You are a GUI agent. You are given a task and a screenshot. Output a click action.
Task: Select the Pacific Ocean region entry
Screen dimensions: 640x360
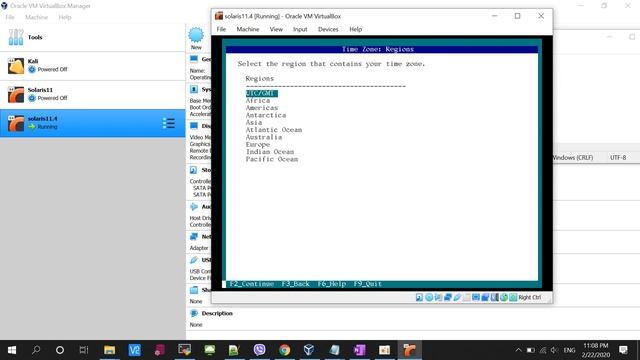272,159
